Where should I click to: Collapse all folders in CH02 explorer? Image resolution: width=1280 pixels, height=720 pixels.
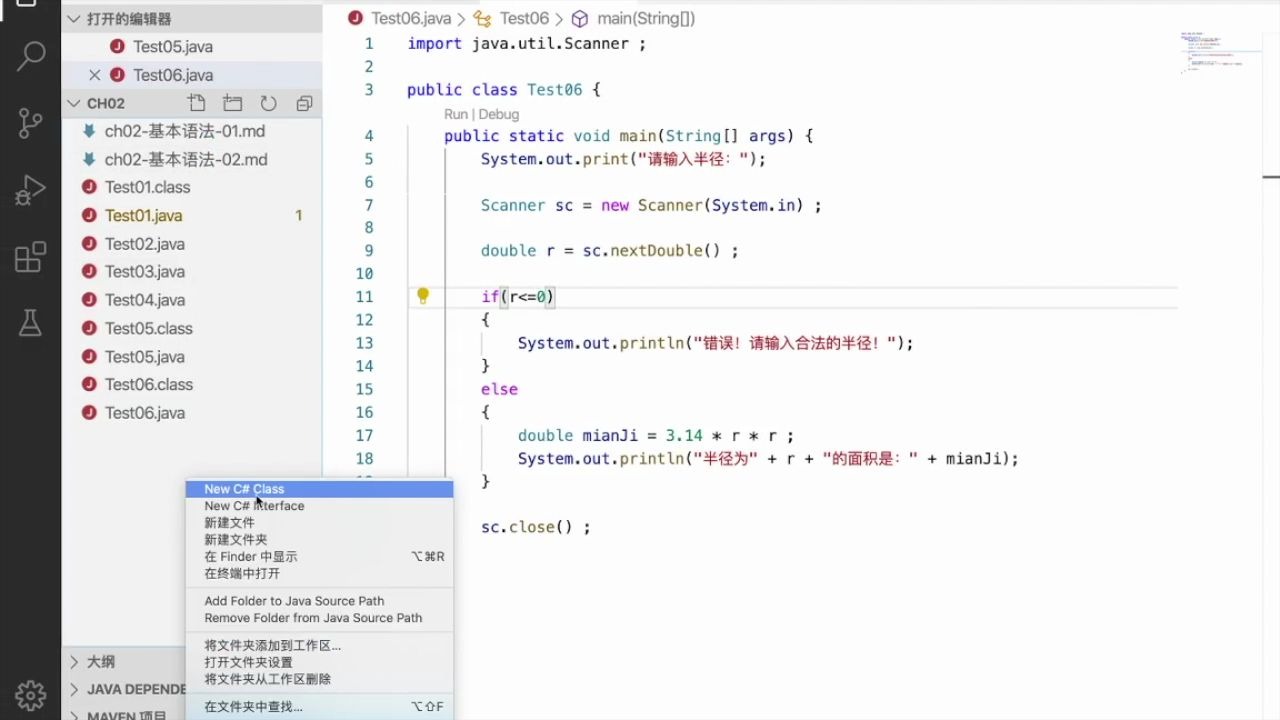click(304, 103)
